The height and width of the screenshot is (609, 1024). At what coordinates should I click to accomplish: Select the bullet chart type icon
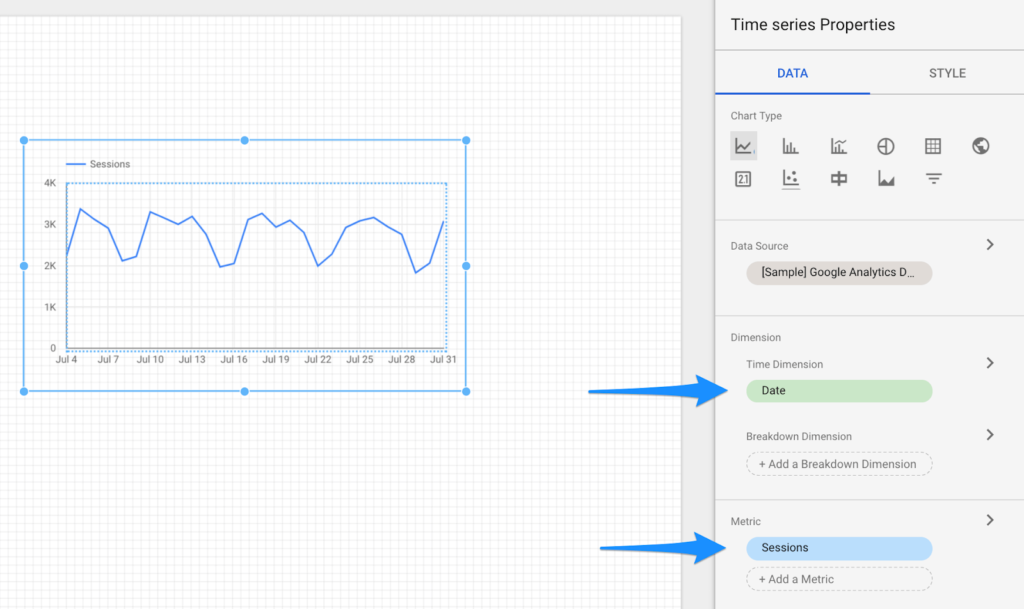839,179
